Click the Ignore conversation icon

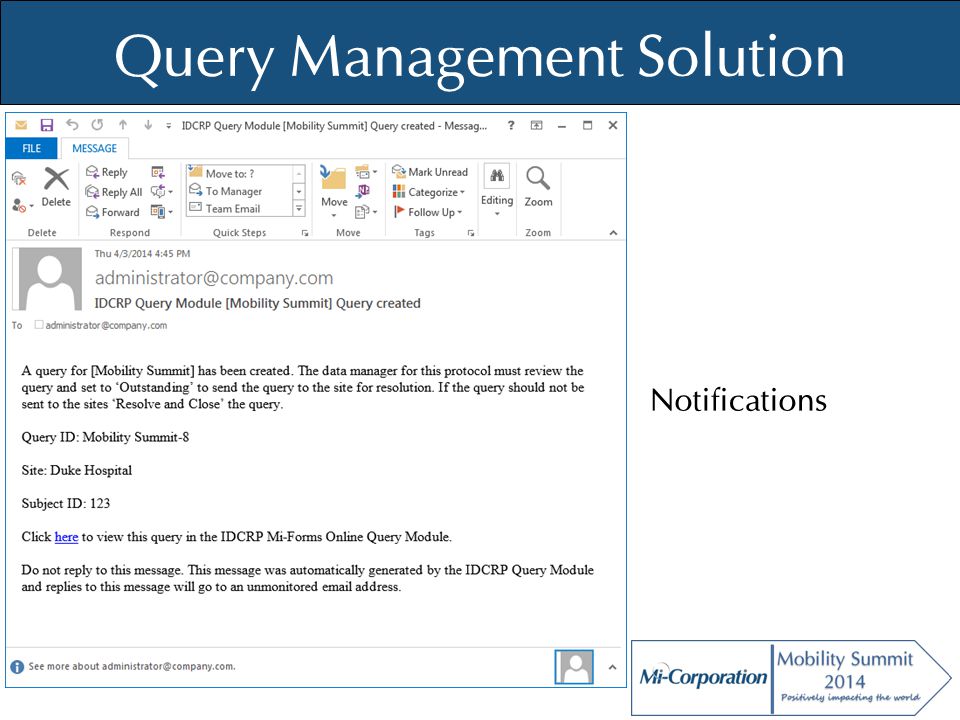tap(19, 179)
